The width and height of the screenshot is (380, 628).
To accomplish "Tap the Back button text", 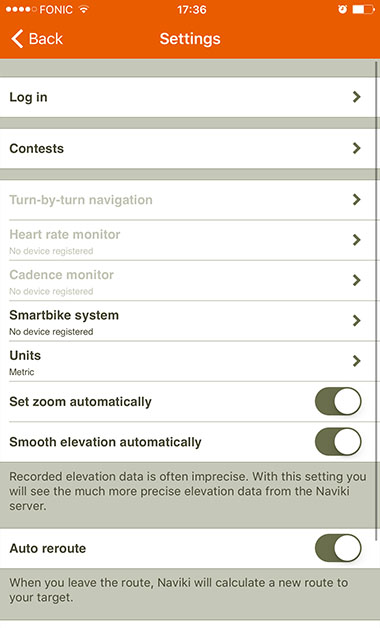I will tap(46, 39).
